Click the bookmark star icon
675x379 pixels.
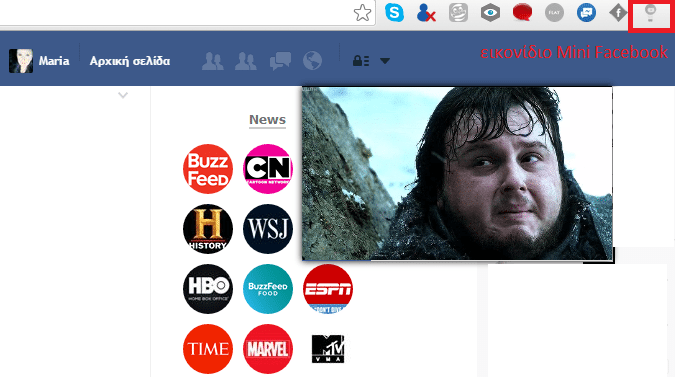click(x=362, y=13)
